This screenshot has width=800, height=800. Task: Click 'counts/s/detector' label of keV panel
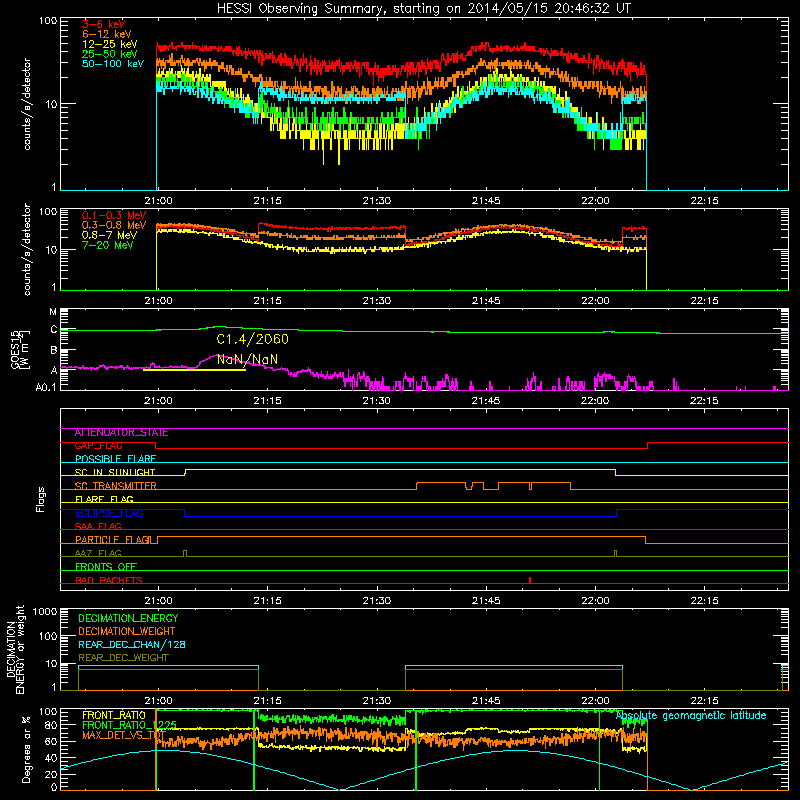(x=27, y=104)
